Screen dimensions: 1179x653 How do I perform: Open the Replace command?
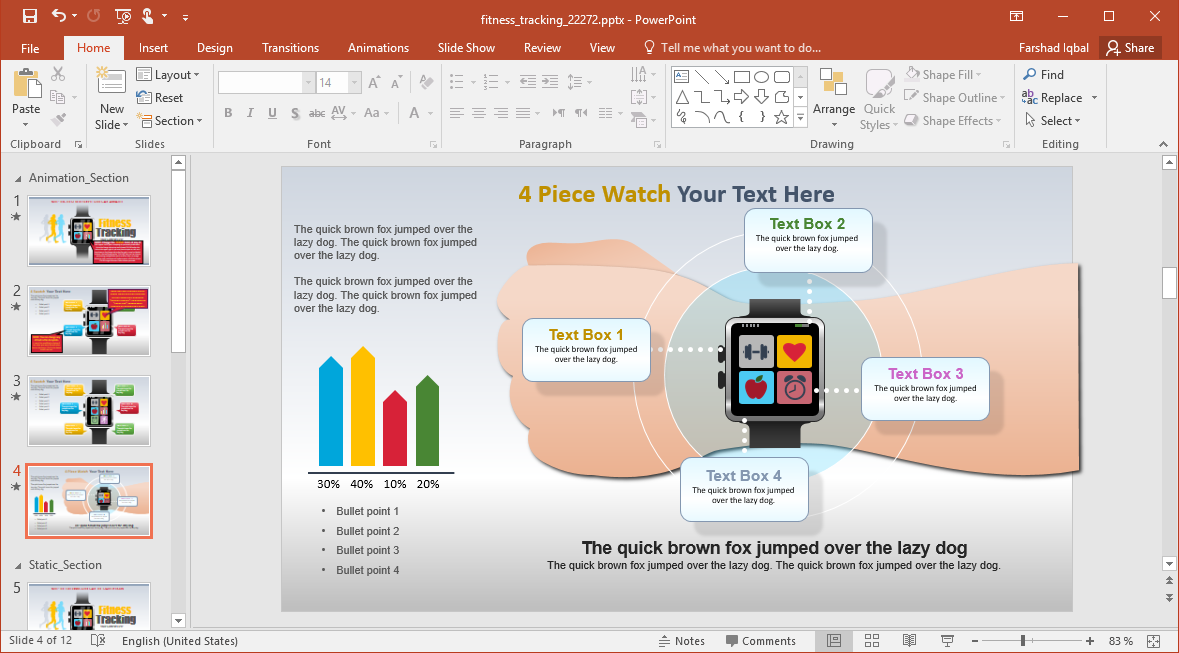(x=1059, y=97)
